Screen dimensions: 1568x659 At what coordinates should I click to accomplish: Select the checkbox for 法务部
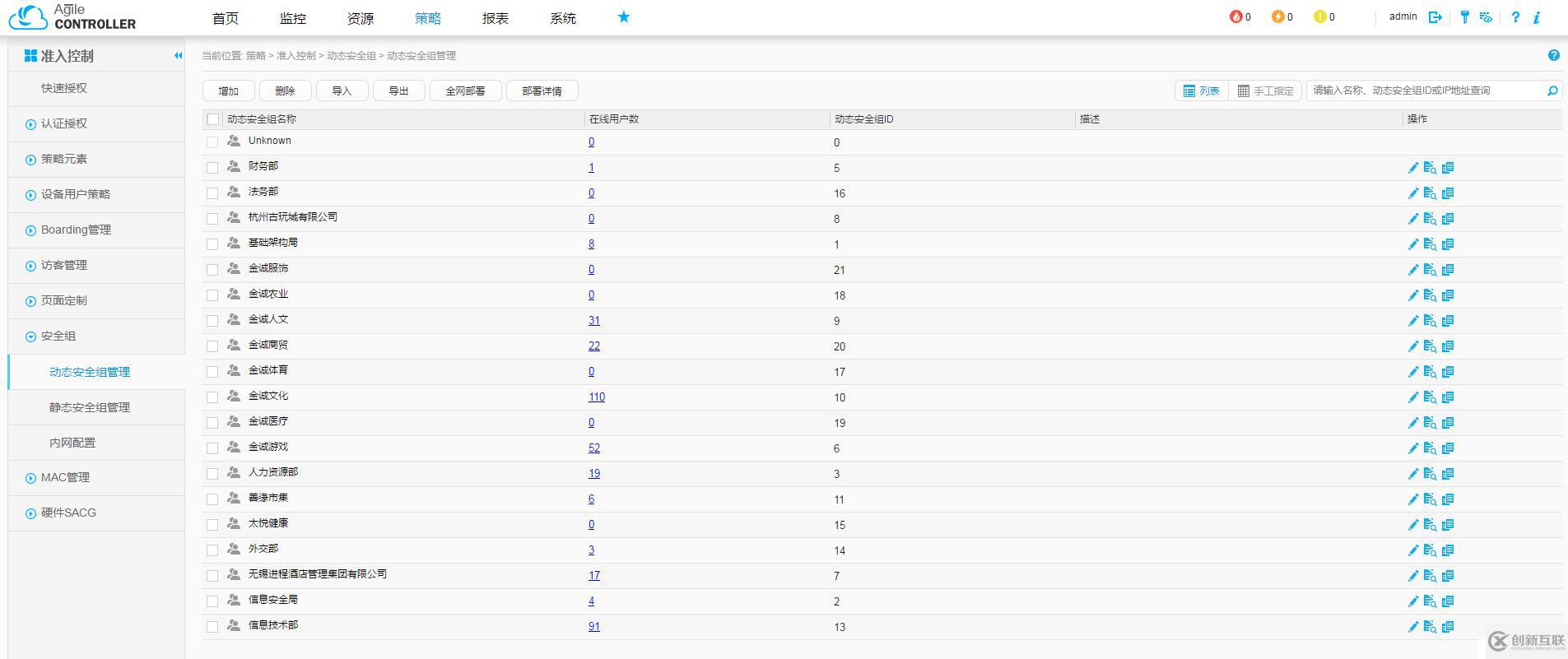[x=212, y=193]
